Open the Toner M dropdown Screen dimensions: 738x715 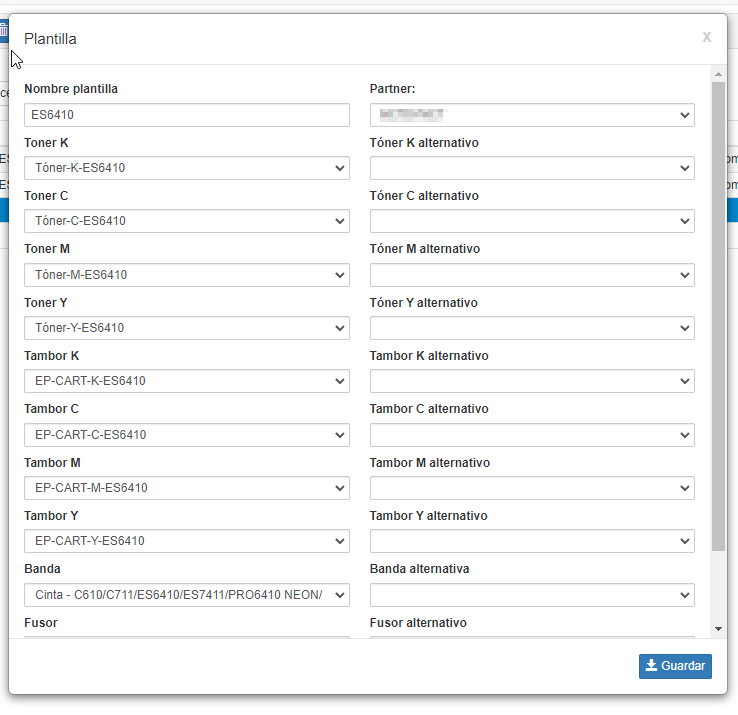pyautogui.click(x=186, y=275)
